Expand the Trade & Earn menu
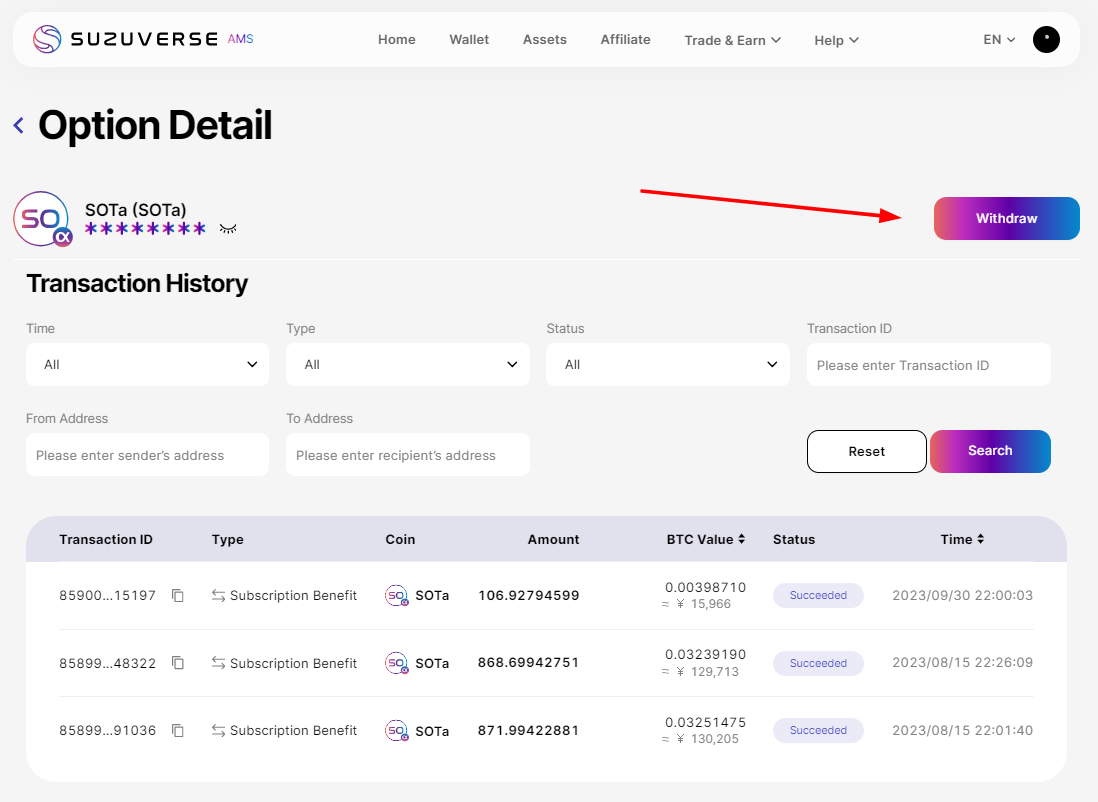Viewport: 1098px width, 802px height. click(732, 40)
